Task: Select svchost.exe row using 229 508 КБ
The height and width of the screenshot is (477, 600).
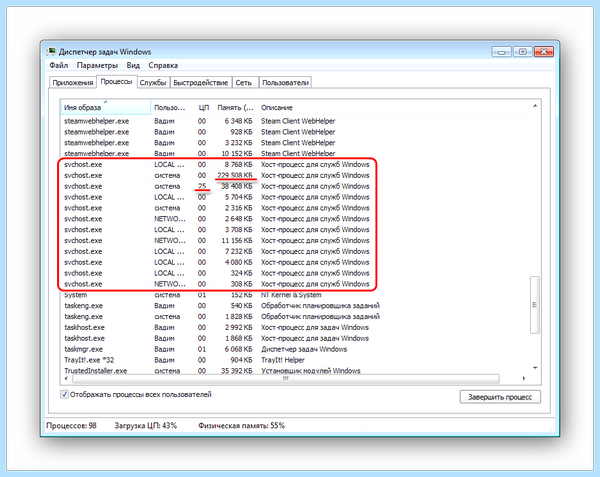Action: point(295,175)
